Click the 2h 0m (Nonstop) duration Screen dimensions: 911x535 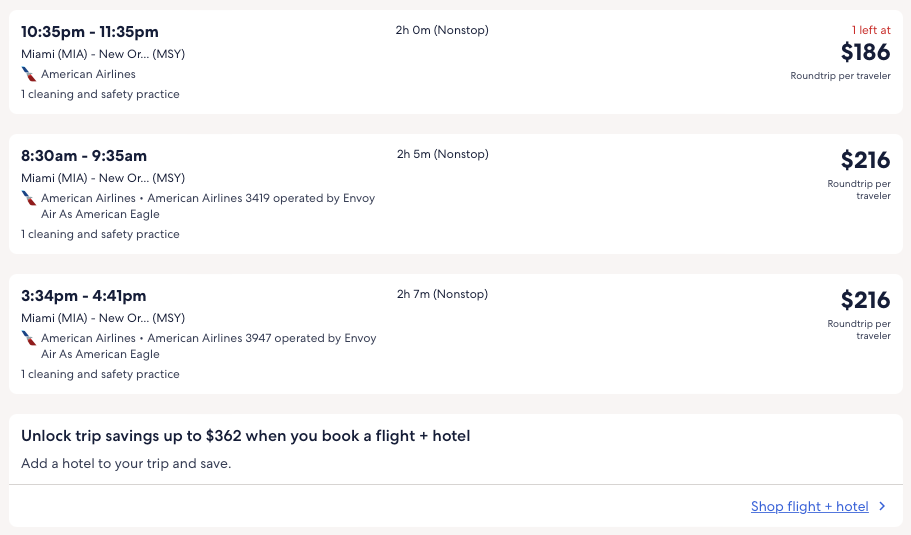[x=442, y=30]
